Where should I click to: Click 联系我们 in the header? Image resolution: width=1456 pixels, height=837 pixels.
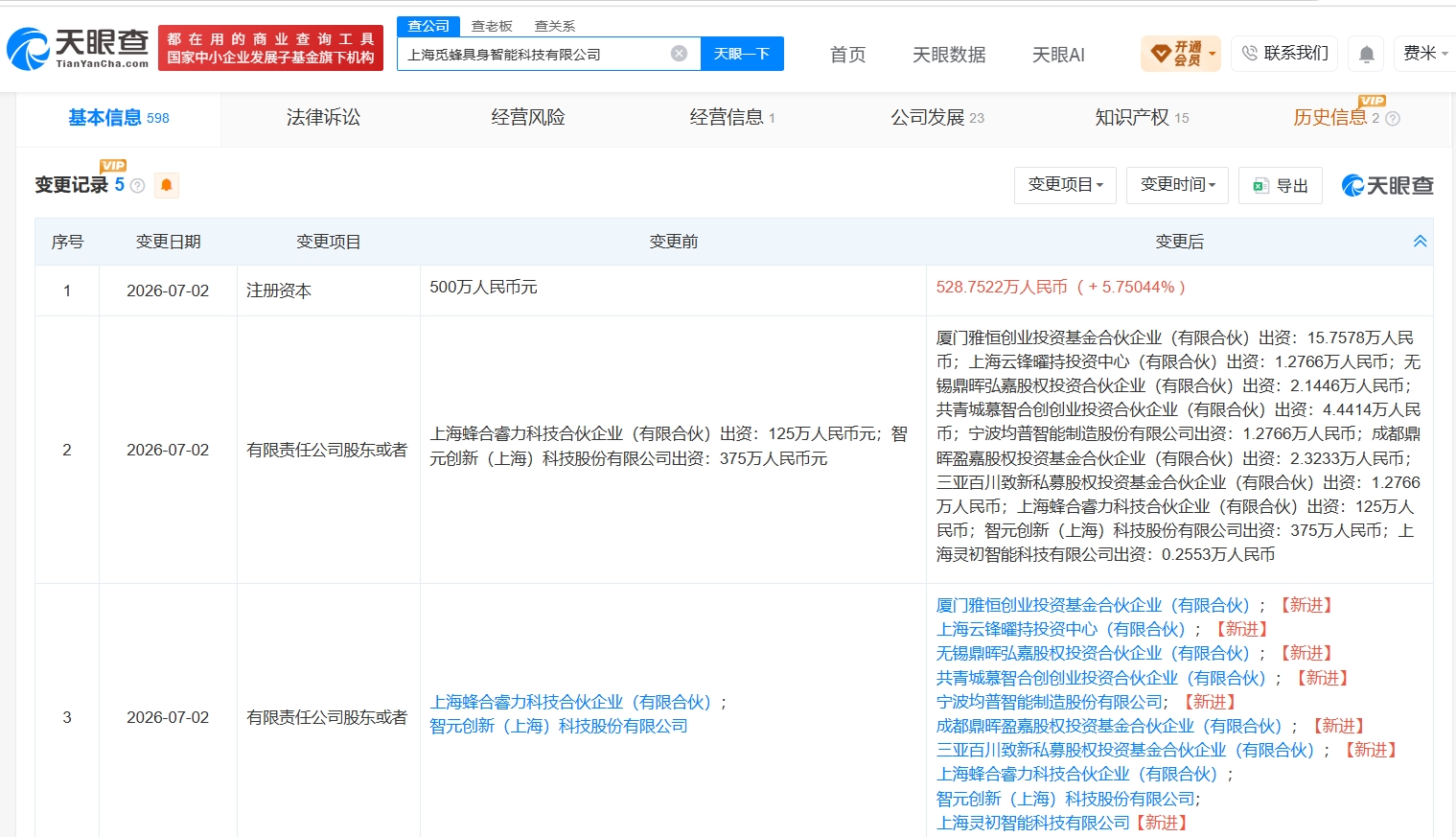1285,54
